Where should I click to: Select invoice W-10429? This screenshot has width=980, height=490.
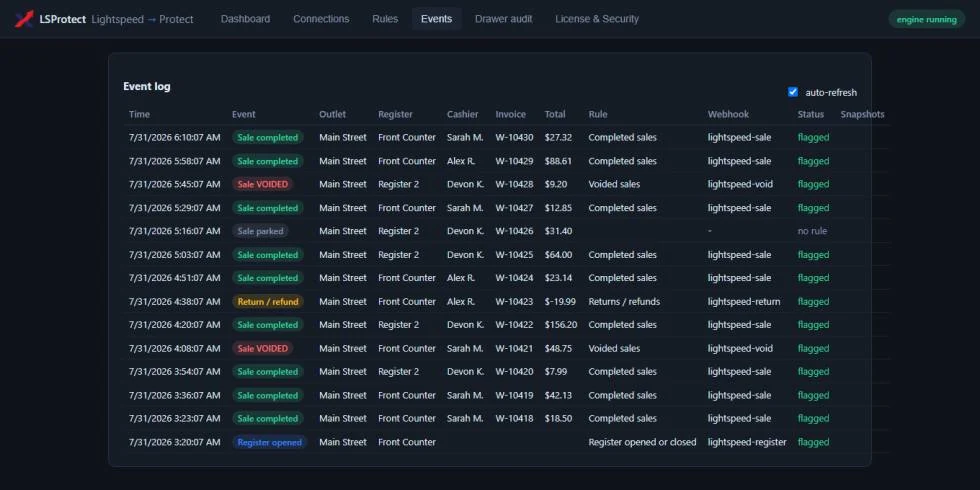click(514, 161)
